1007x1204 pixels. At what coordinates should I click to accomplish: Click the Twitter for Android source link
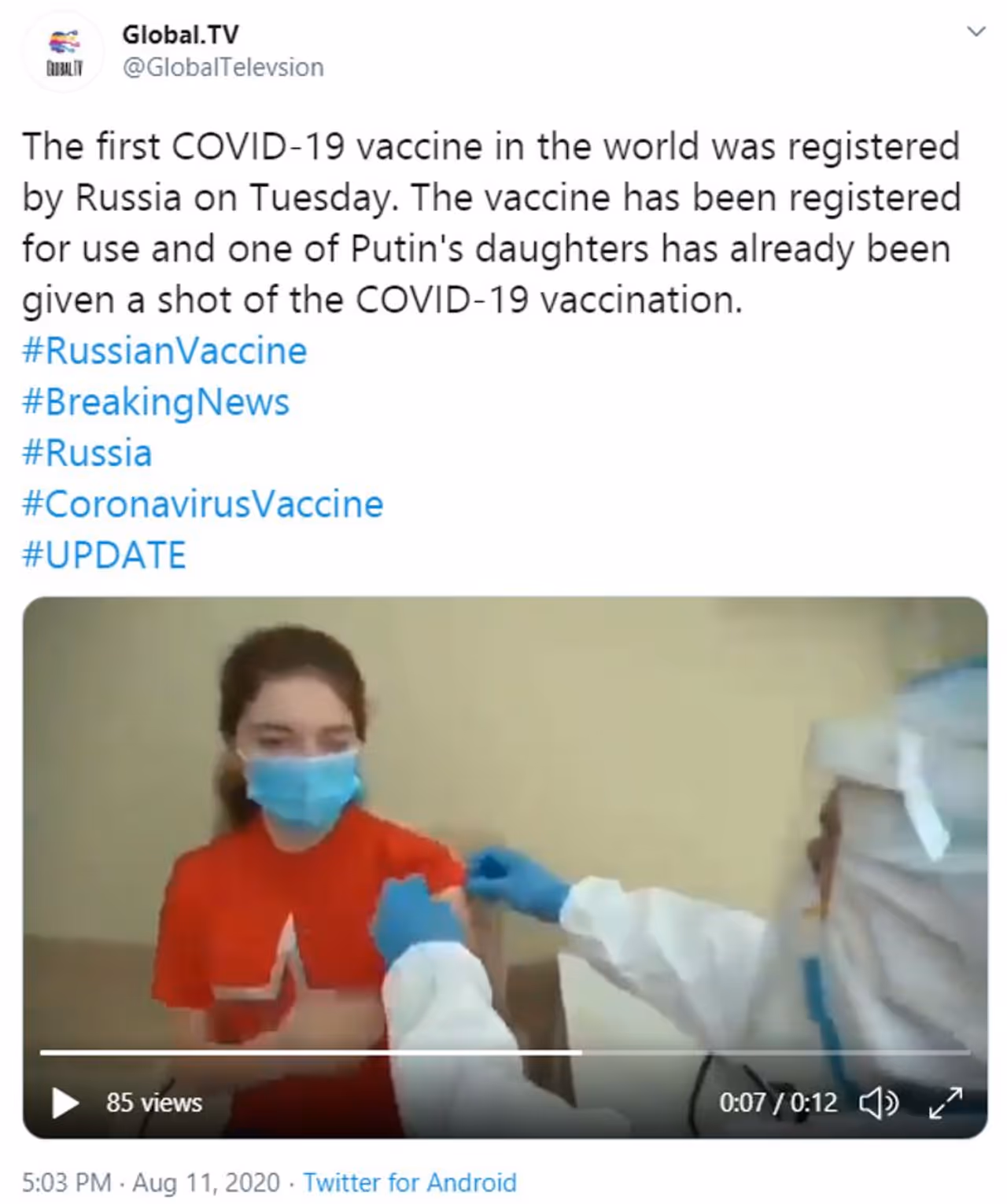tap(410, 1182)
